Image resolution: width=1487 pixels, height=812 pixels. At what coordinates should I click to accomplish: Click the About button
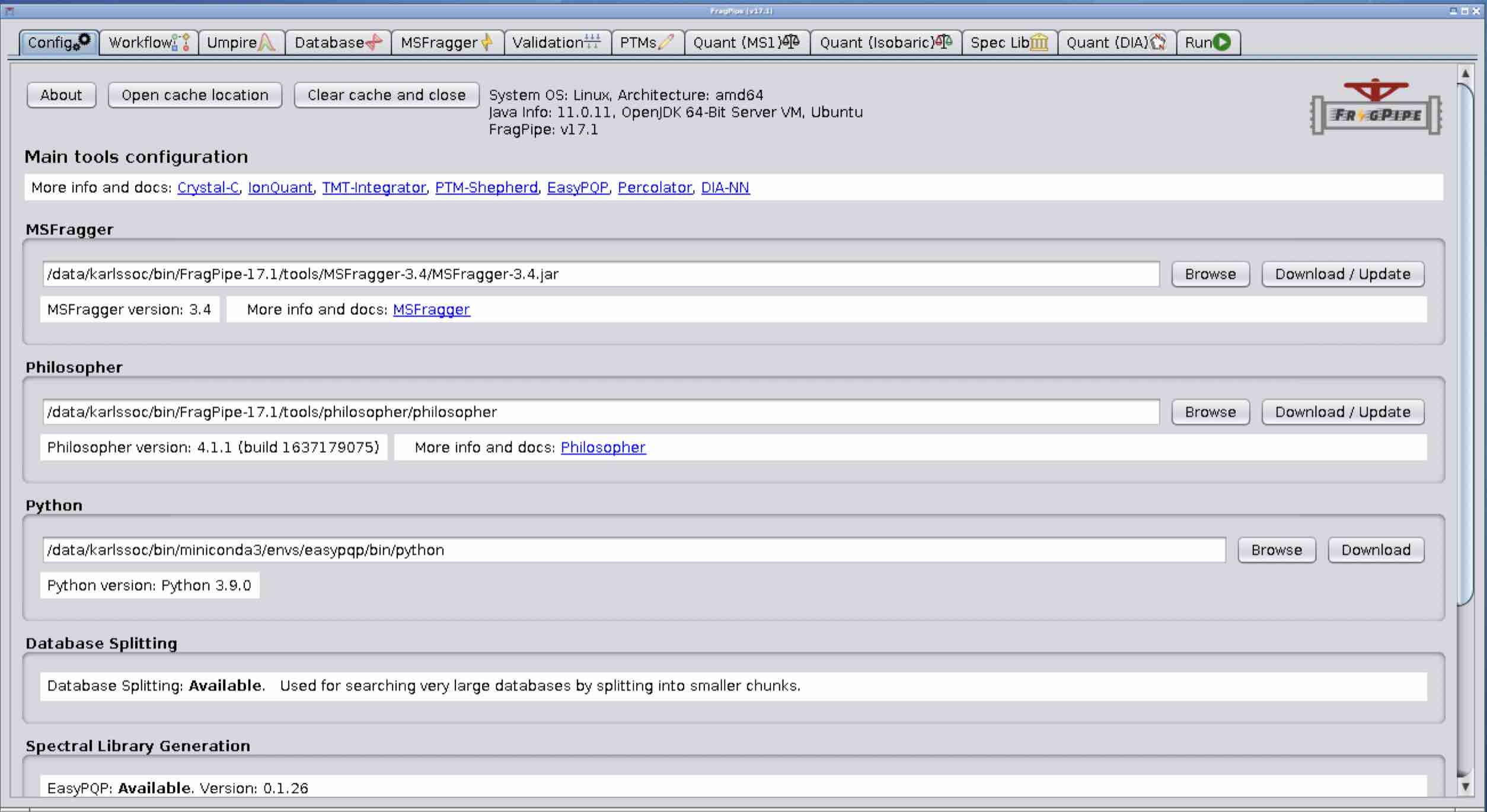coord(61,95)
